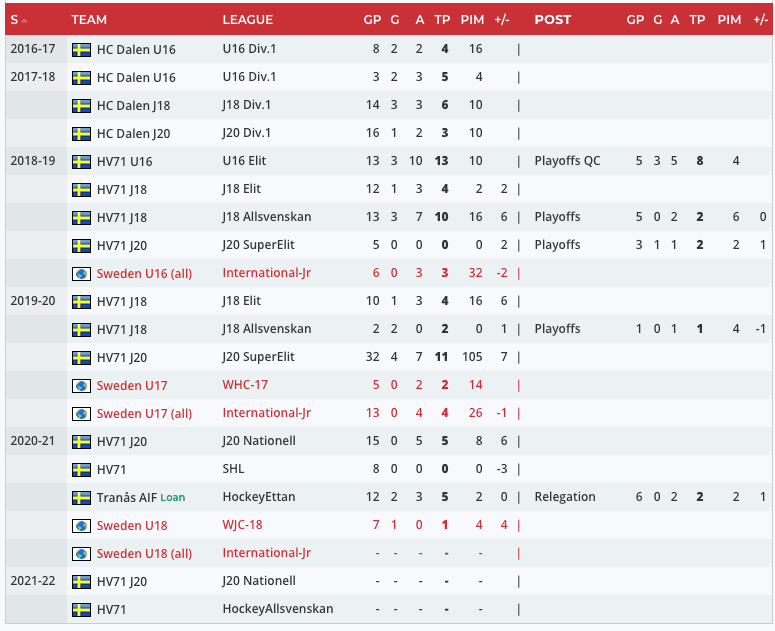Image resolution: width=775 pixels, height=631 pixels.
Task: Open the SHL league link
Action: [233, 469]
